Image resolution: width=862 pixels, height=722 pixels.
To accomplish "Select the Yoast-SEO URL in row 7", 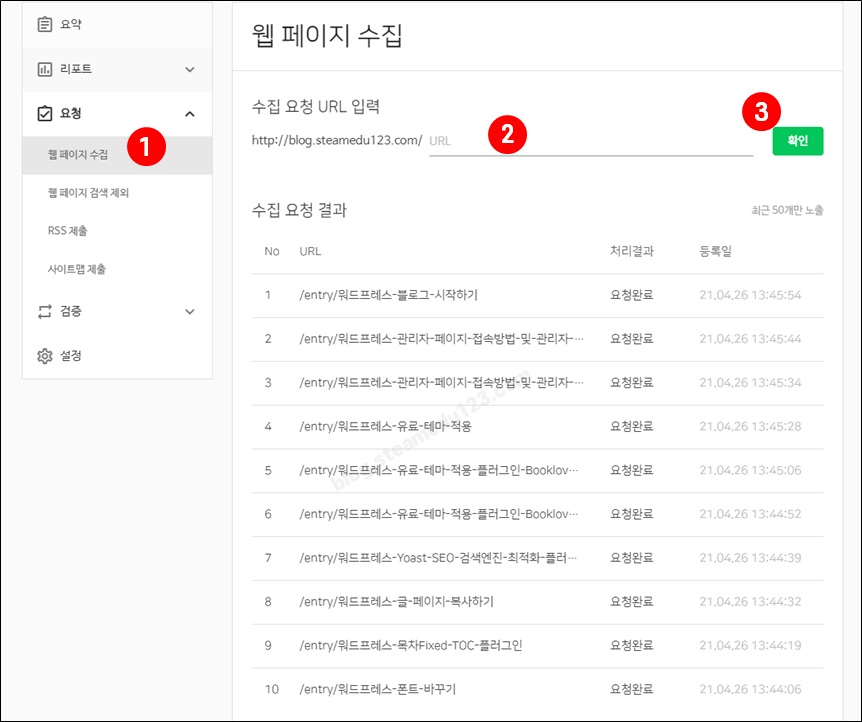I will click(438, 558).
